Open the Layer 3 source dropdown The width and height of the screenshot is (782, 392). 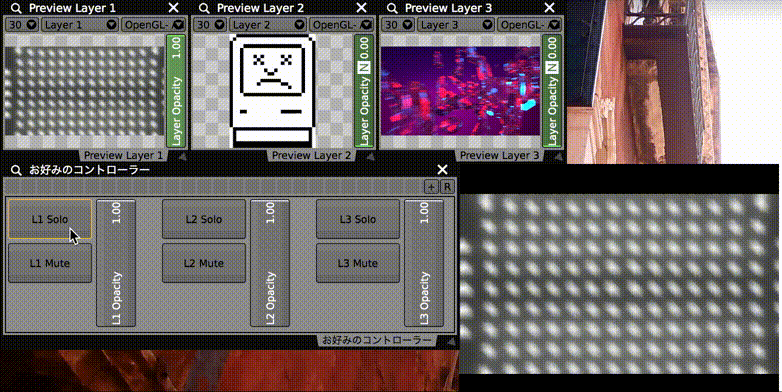pyautogui.click(x=455, y=25)
